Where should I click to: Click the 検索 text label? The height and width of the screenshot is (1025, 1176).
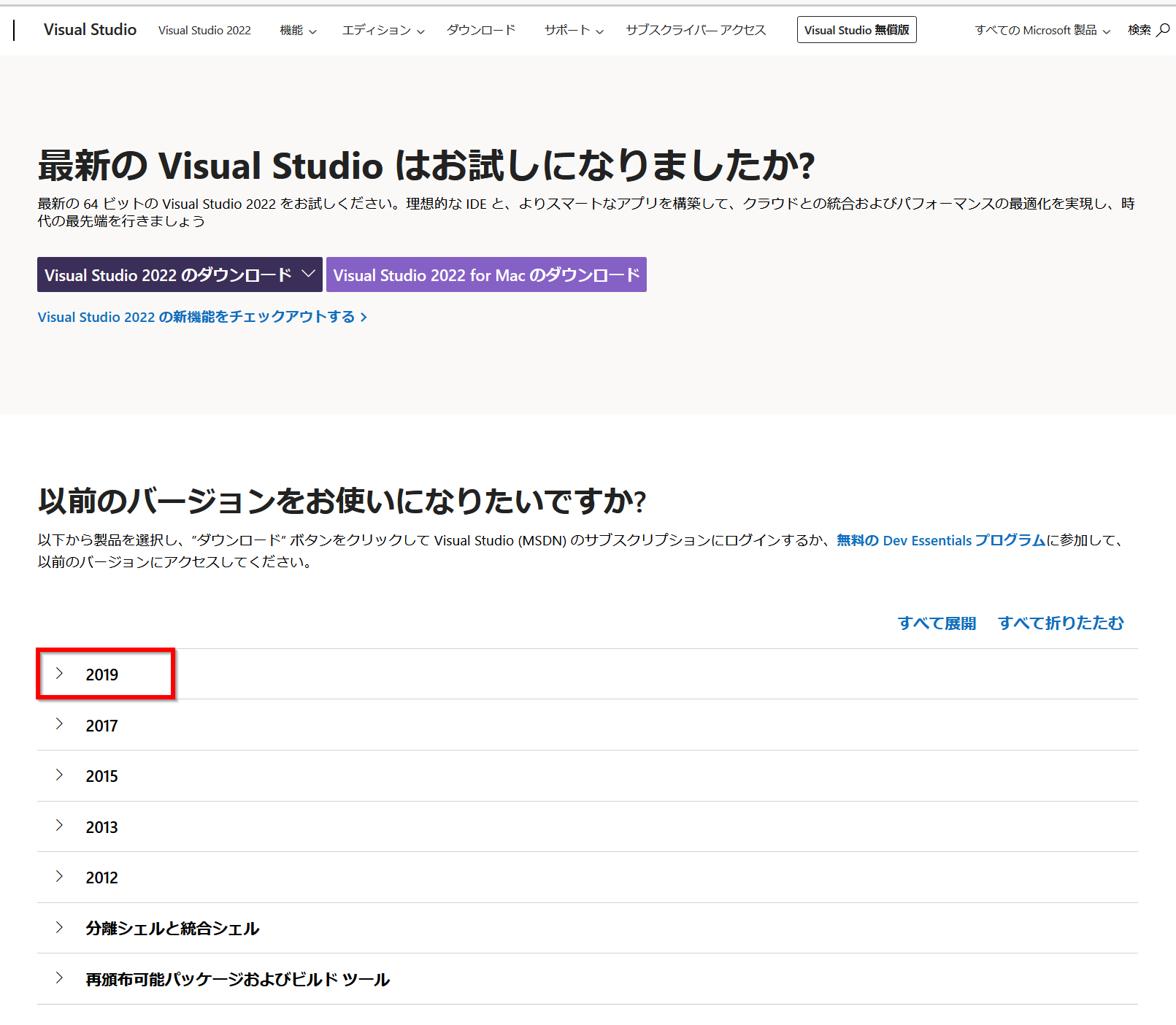tap(1139, 30)
